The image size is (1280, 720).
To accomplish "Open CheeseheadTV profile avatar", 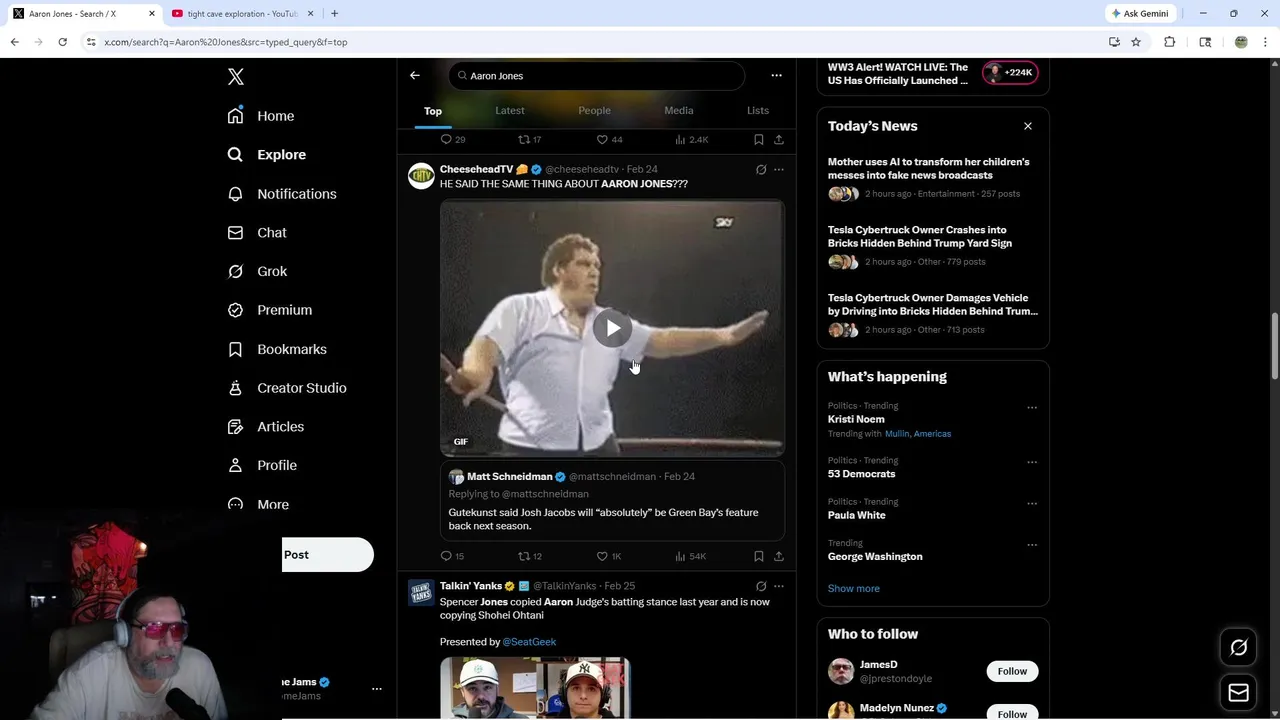I will click(x=421, y=176).
